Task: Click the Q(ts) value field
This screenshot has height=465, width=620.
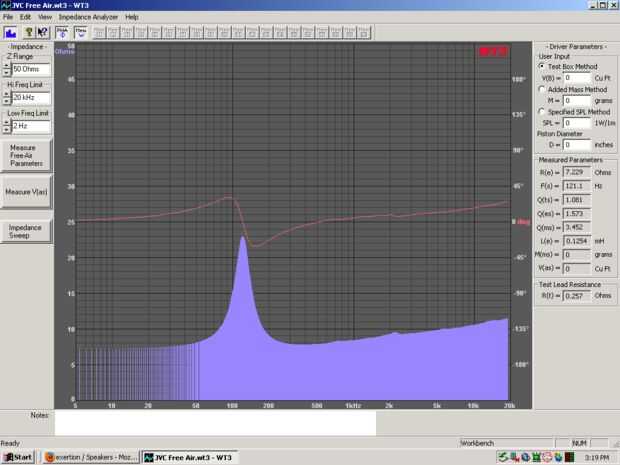Action: click(577, 200)
